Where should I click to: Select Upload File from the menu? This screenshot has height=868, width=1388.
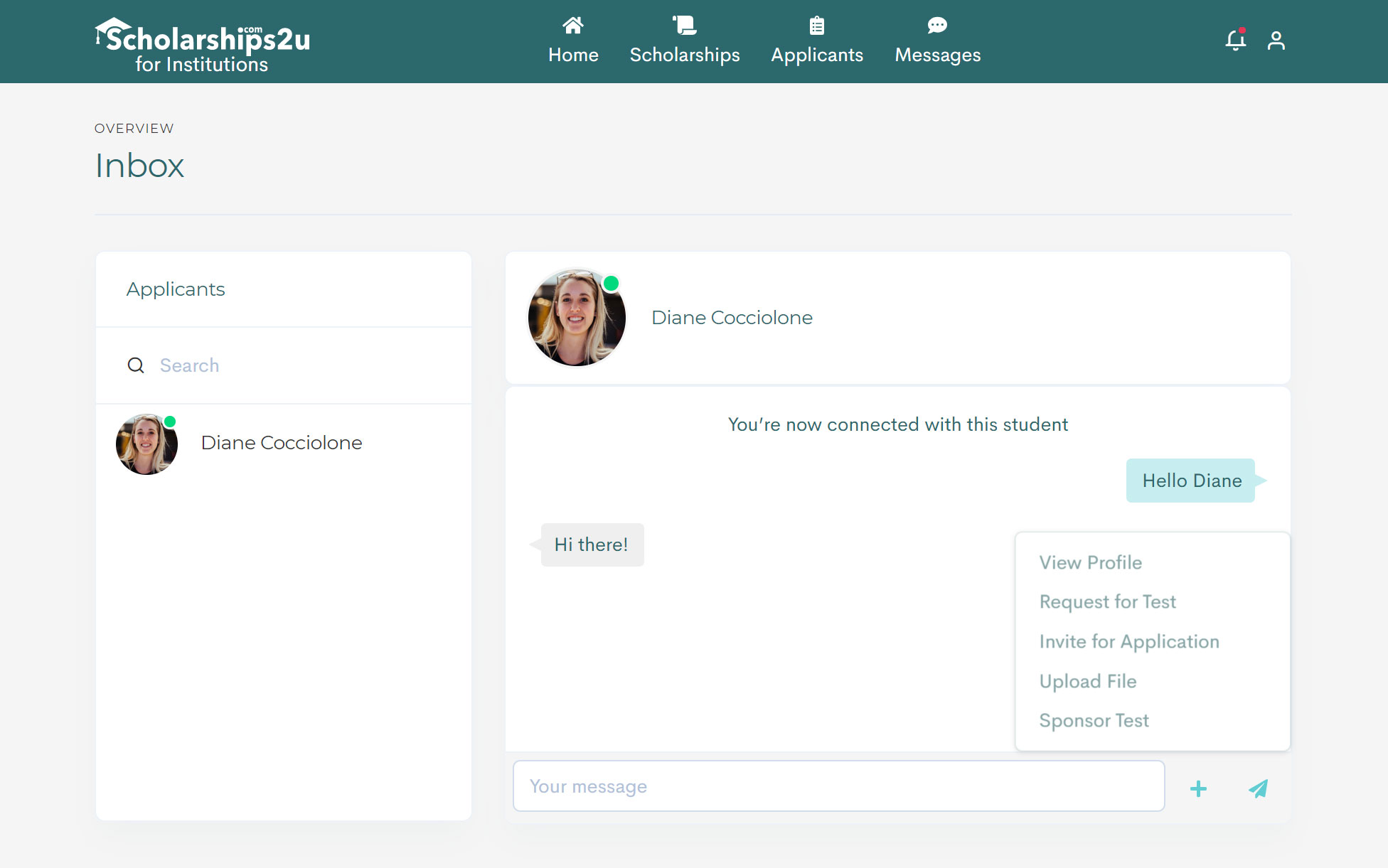(1088, 681)
